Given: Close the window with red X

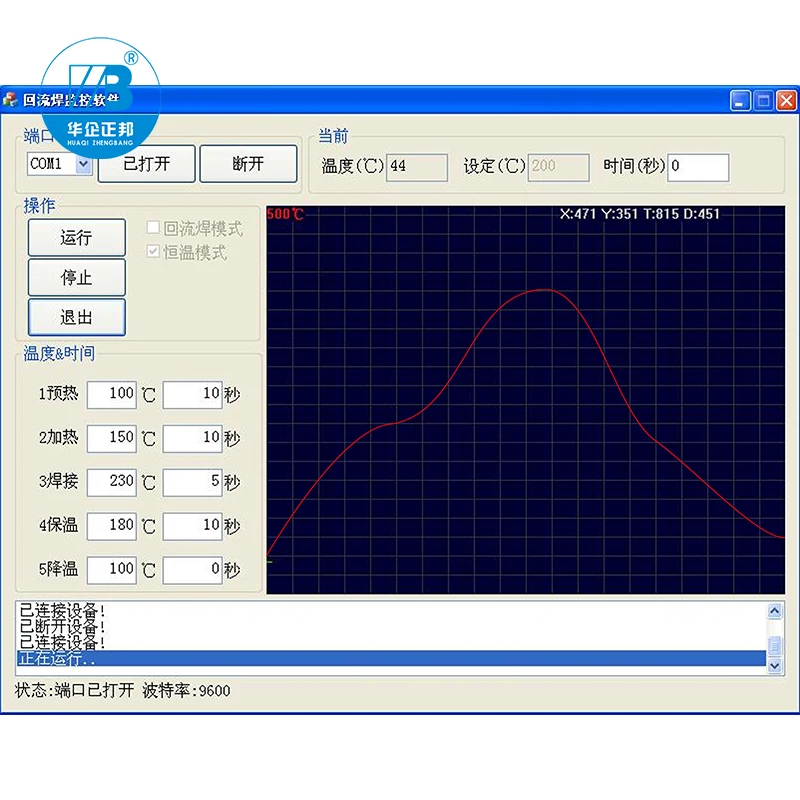Looking at the screenshot, I should point(786,100).
